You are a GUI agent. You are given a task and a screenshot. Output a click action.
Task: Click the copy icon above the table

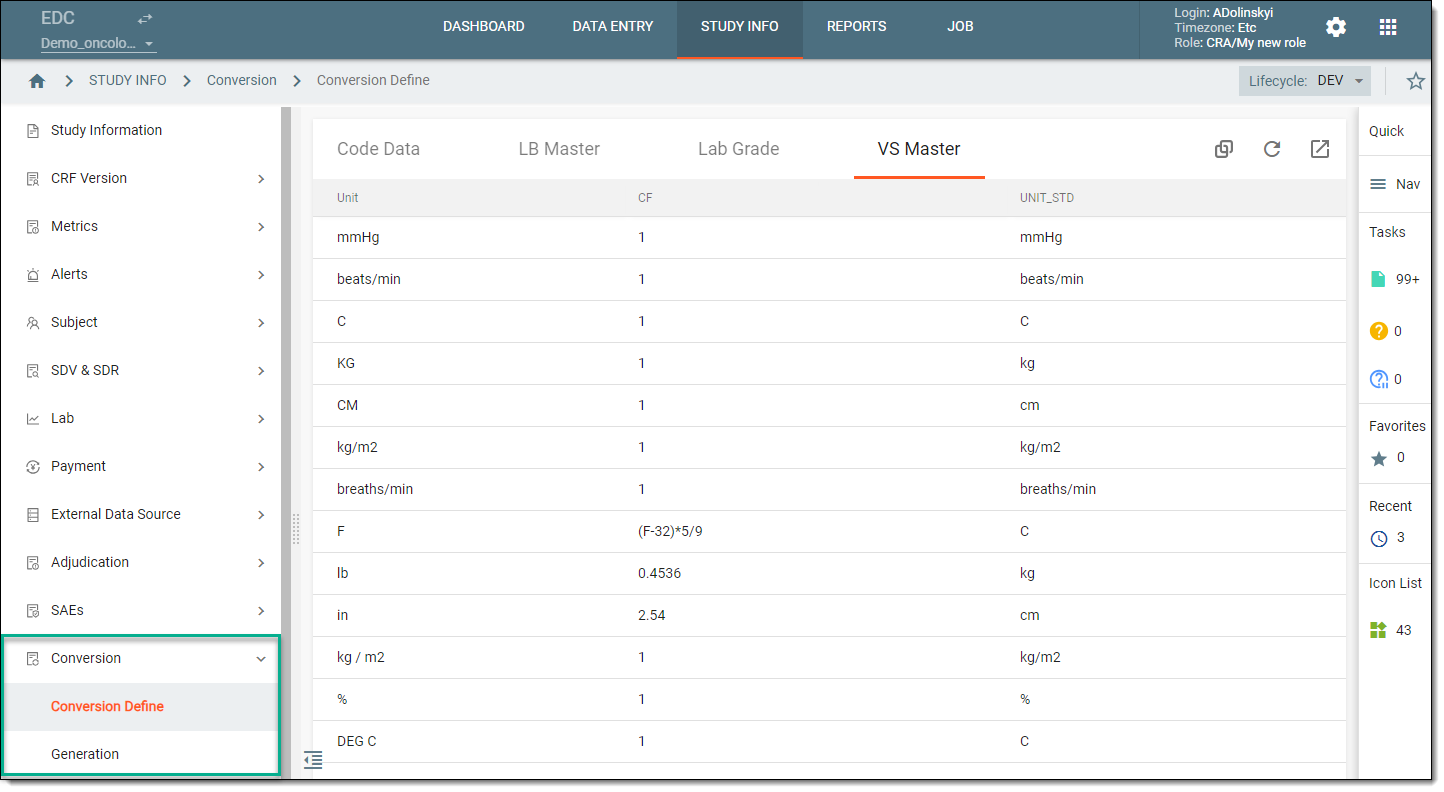pyautogui.click(x=1224, y=149)
